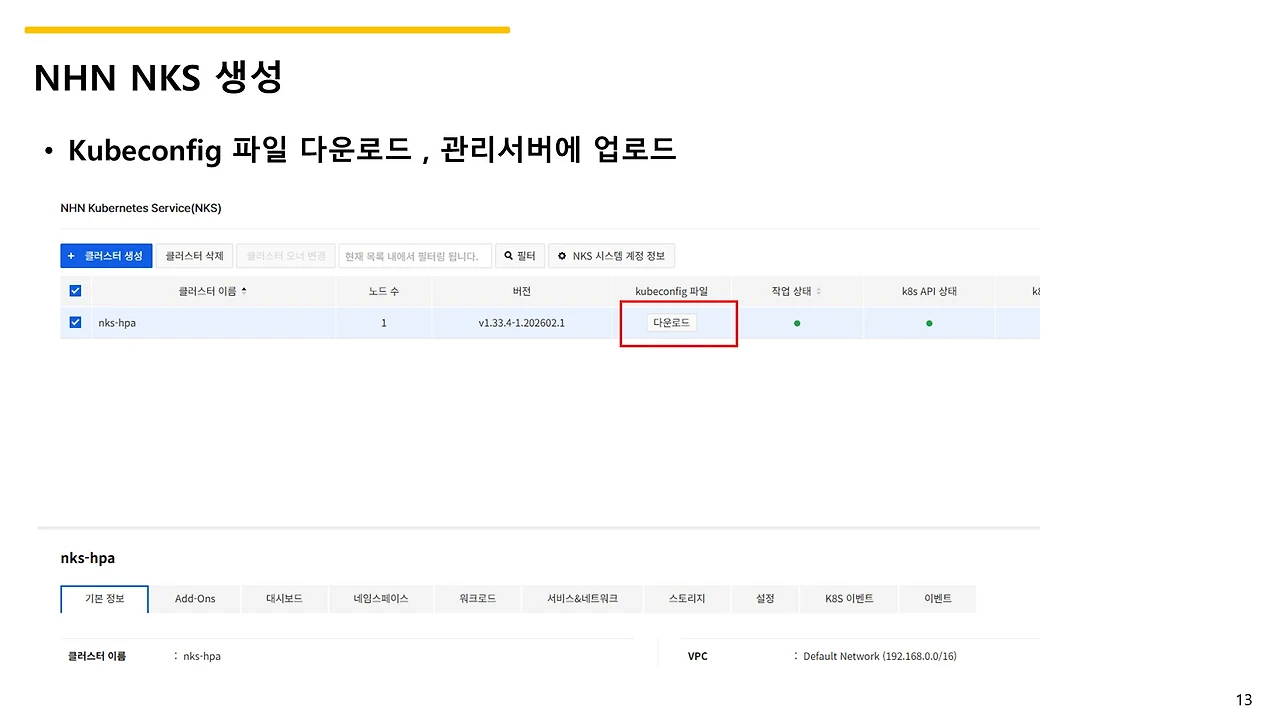Click the k8s API 상태 column header
Viewport: 1280px width, 720px height.
[x=929, y=291]
